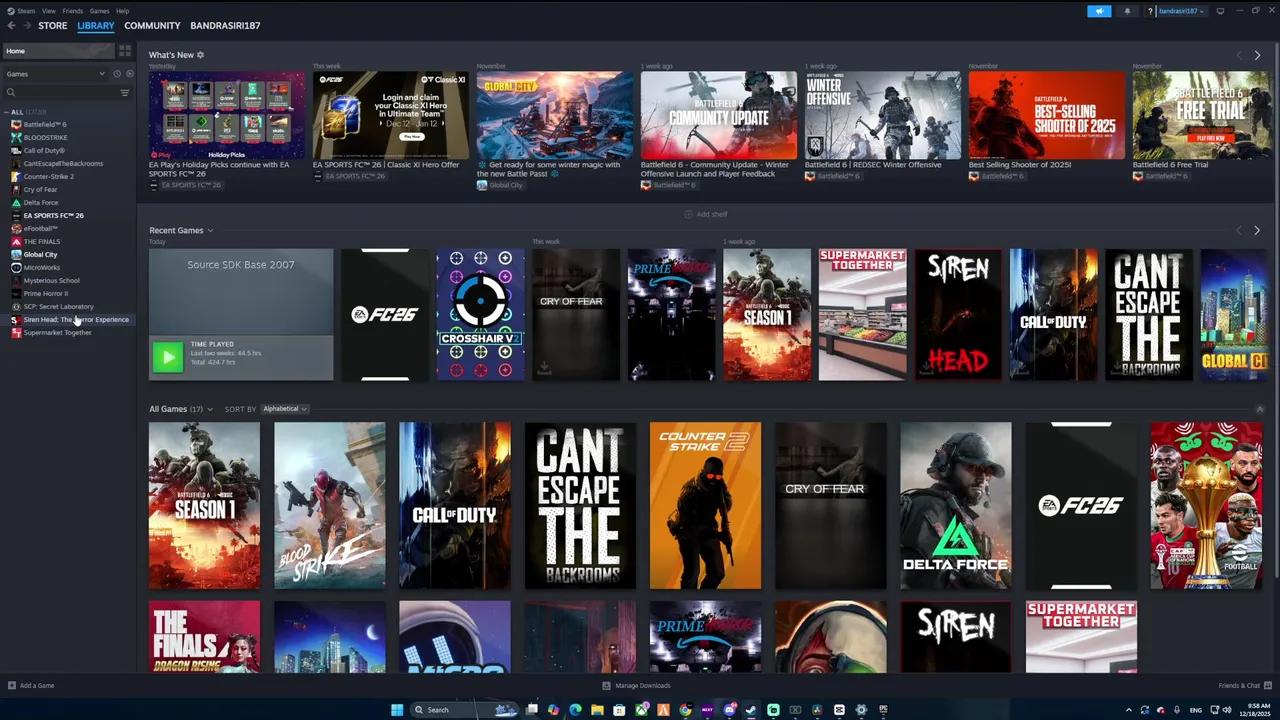Click Add shelf
This screenshot has height=720, width=1280.
705,214
